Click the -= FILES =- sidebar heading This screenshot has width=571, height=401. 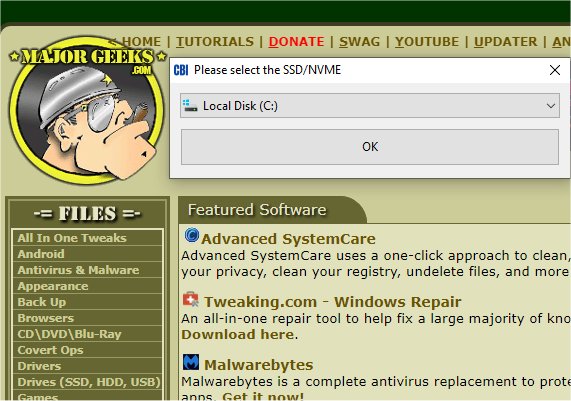click(x=87, y=213)
